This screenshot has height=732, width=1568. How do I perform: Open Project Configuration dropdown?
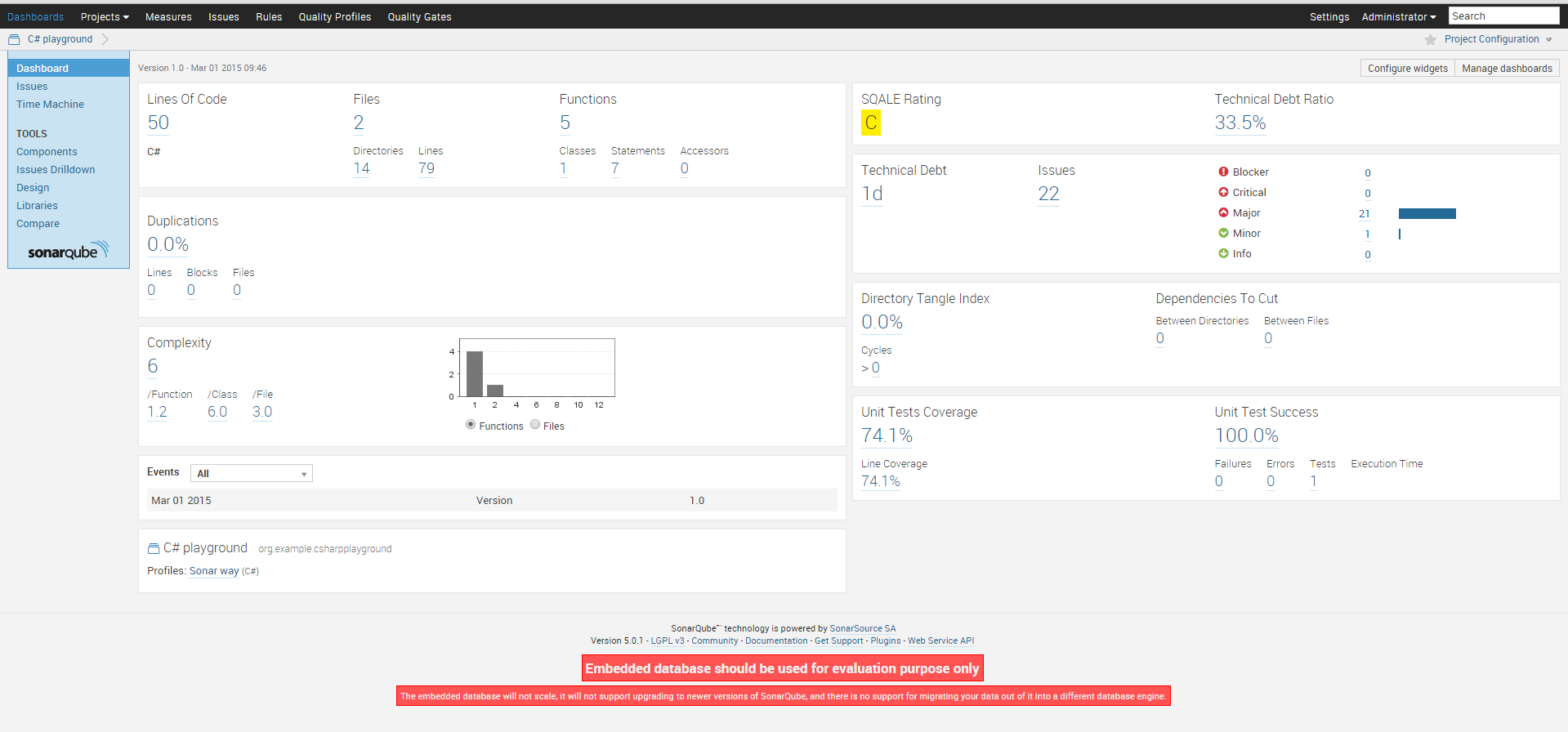point(1498,39)
